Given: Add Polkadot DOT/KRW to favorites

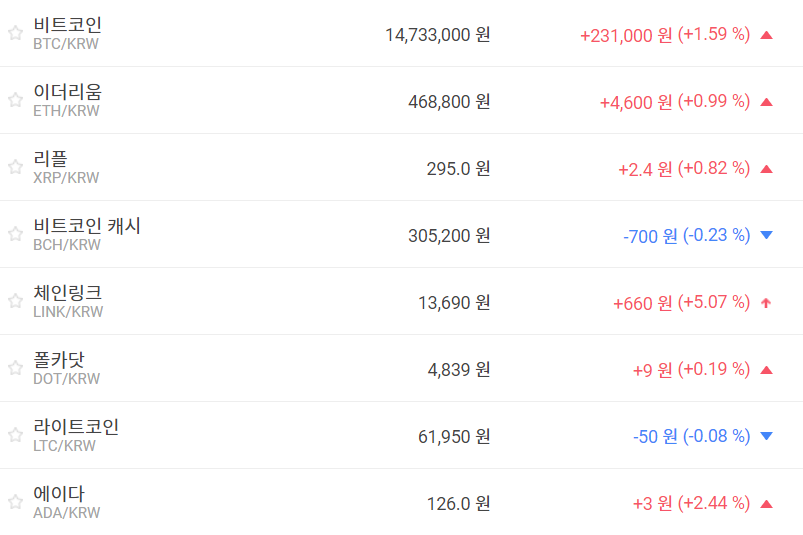Looking at the screenshot, I should (x=15, y=368).
